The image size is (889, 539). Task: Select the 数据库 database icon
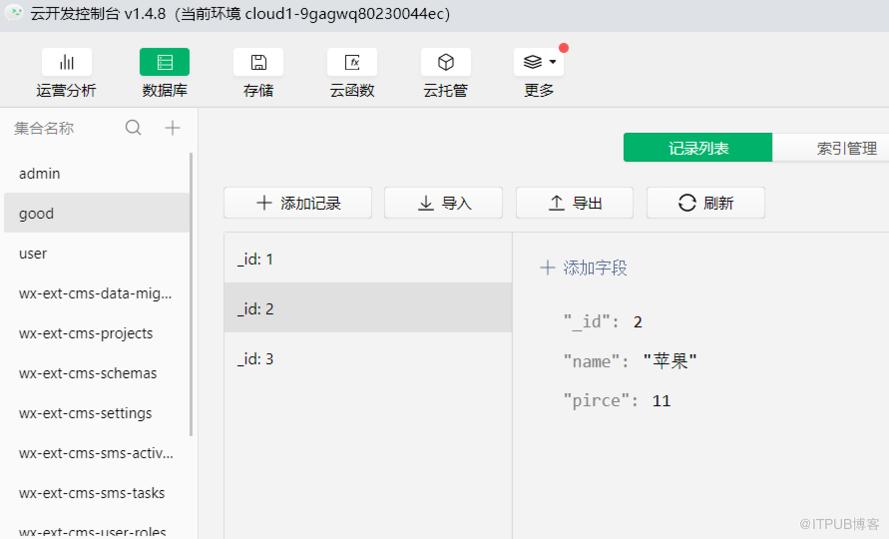(x=164, y=62)
